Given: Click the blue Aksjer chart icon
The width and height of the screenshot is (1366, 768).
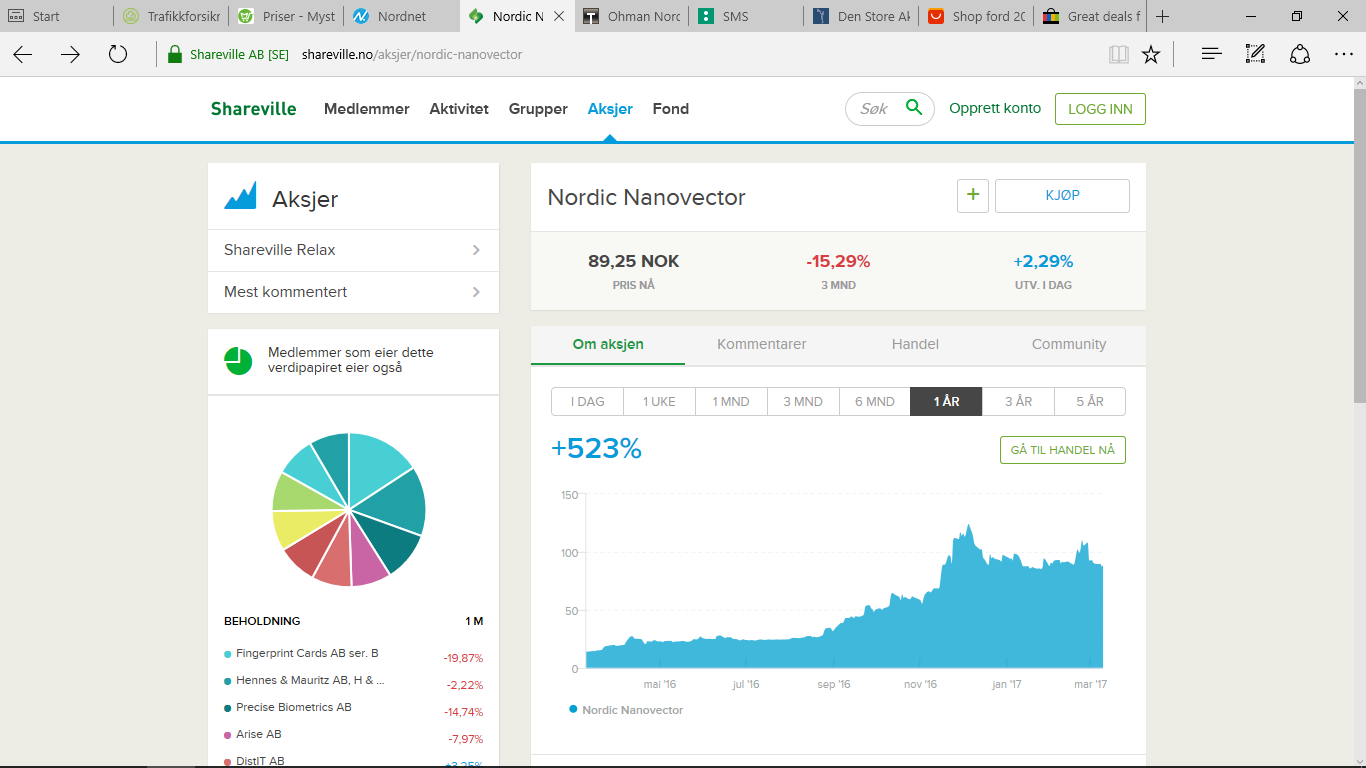Looking at the screenshot, I should pyautogui.click(x=240, y=196).
